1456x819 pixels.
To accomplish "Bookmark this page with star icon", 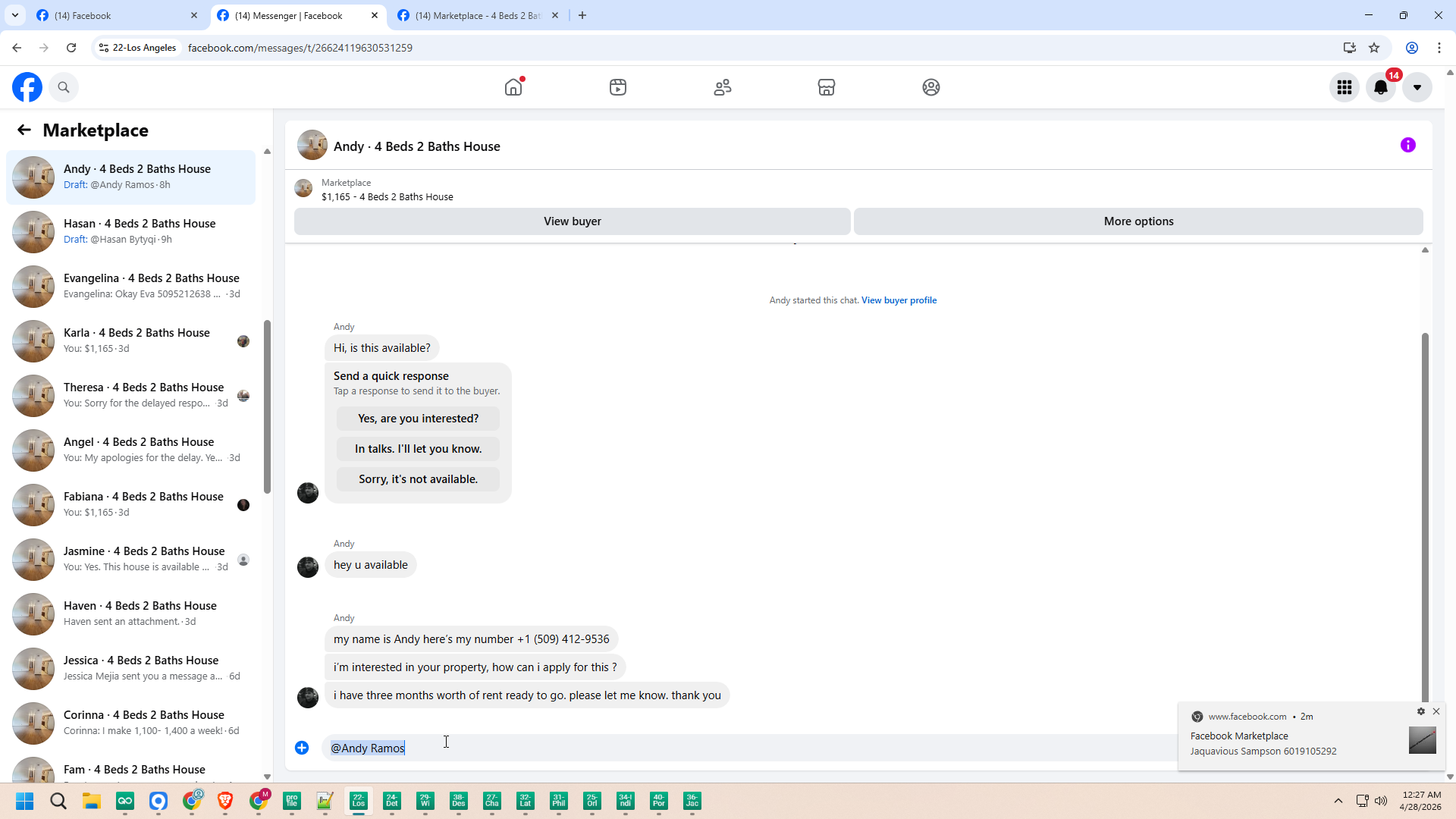I will [1374, 48].
